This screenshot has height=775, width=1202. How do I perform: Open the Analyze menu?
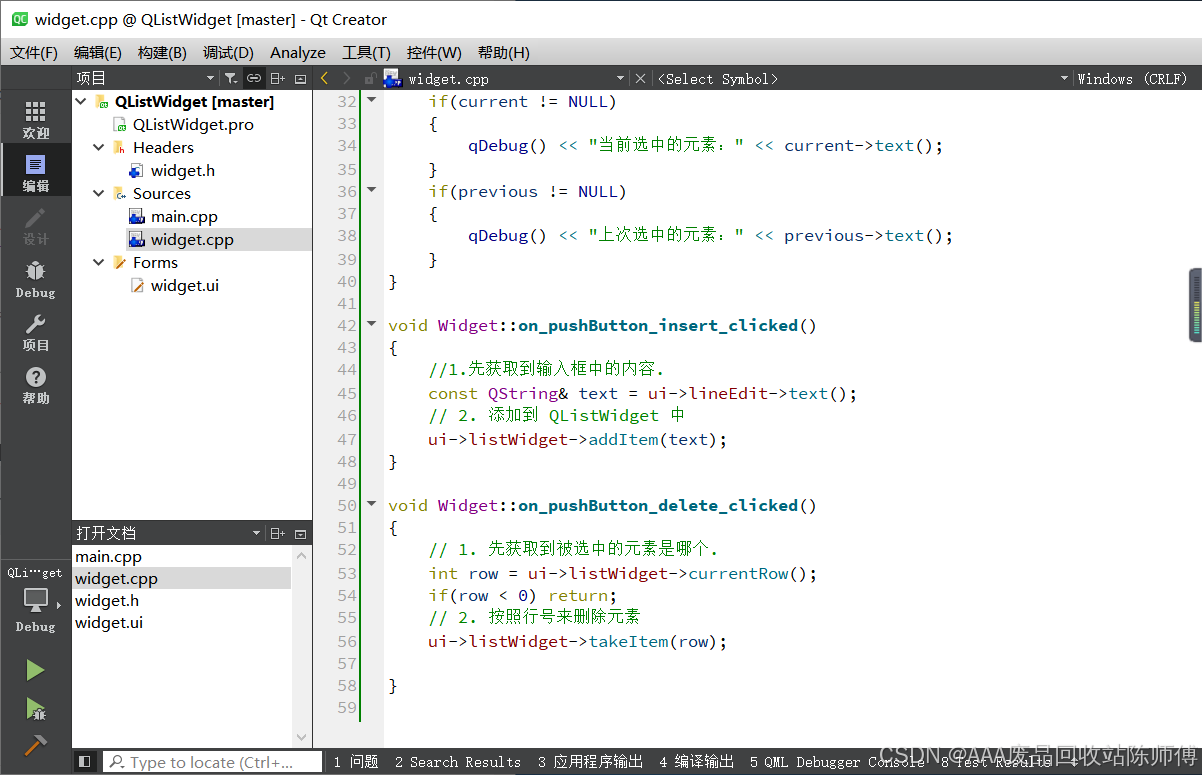(x=298, y=52)
